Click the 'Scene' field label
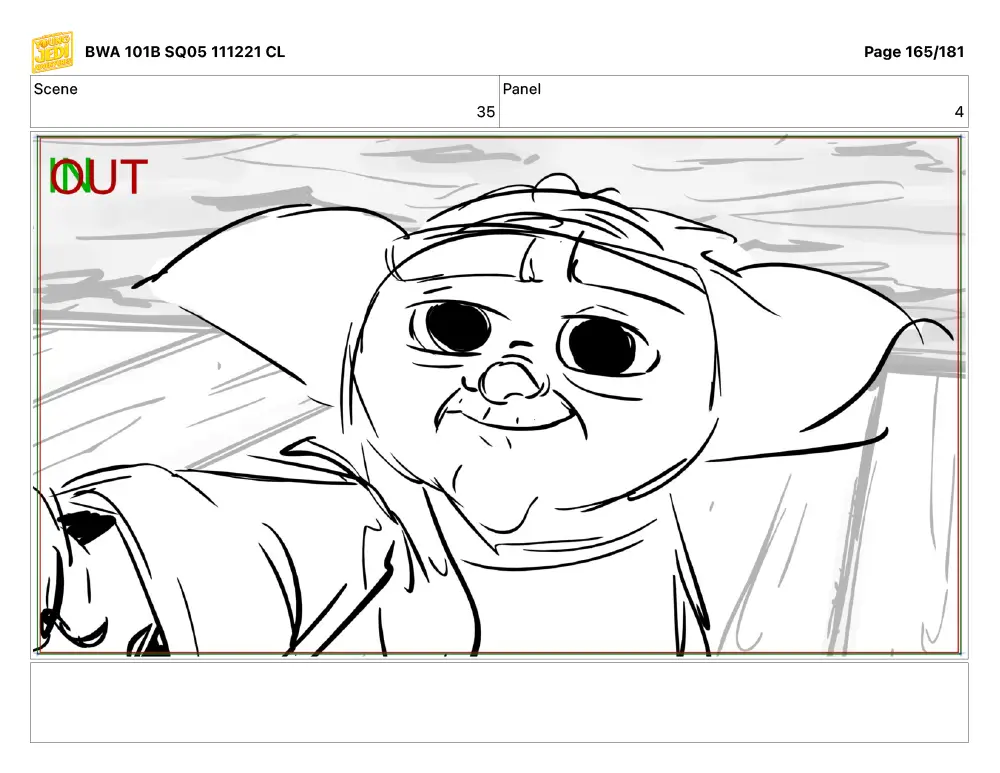Viewport: 1000px width, 773px height. coord(55,89)
